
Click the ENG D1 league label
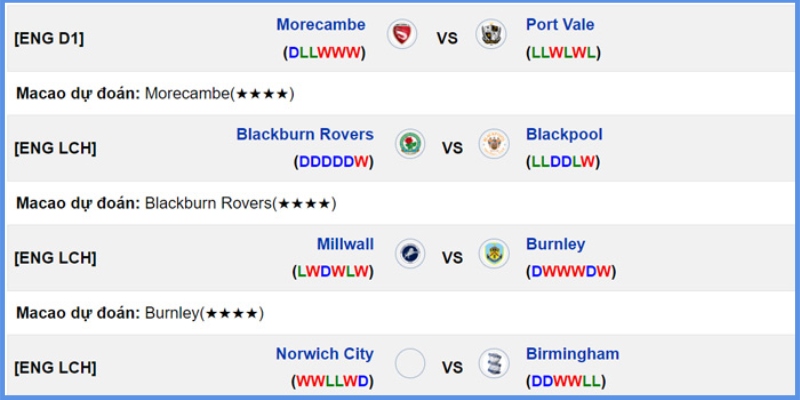[x=49, y=39]
